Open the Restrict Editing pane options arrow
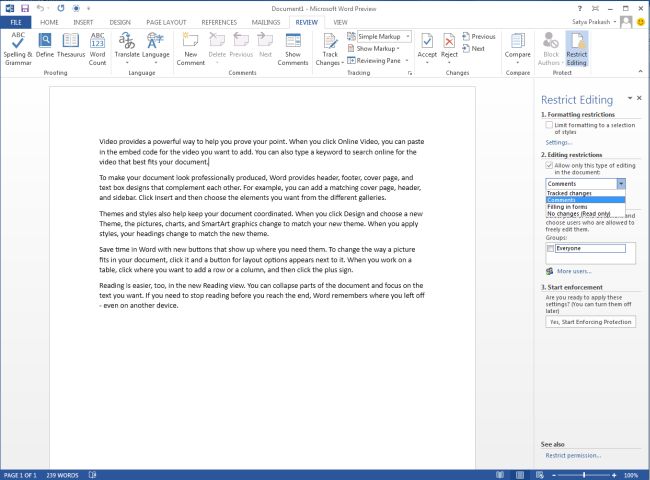Image resolution: width=650 pixels, height=480 pixels. (x=630, y=98)
